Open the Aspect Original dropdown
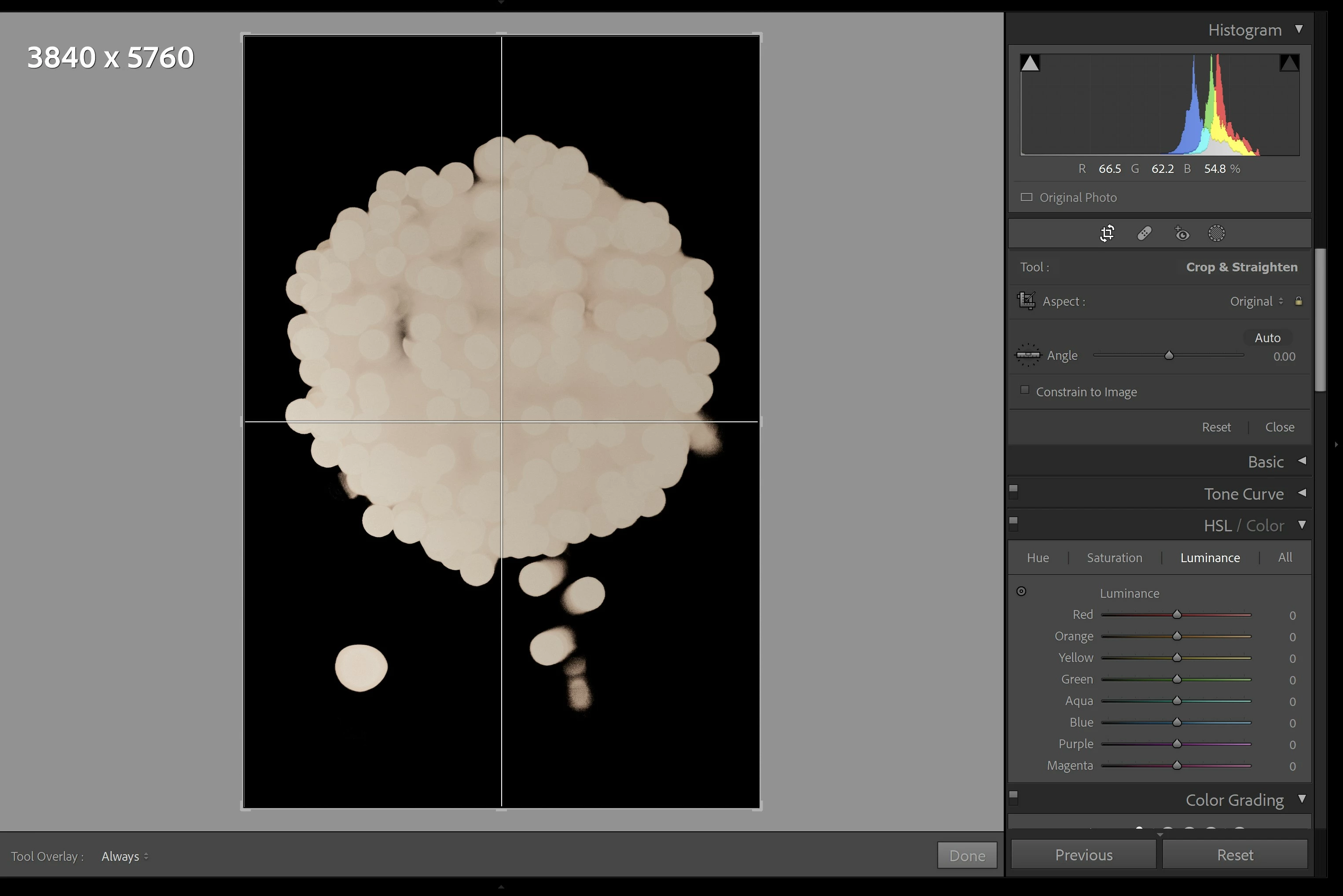 tap(1255, 301)
